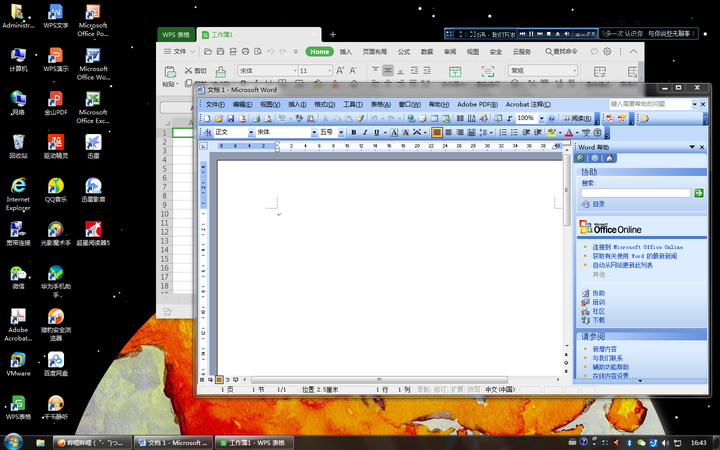Open Word 编辑(E) menu

[x=242, y=105]
